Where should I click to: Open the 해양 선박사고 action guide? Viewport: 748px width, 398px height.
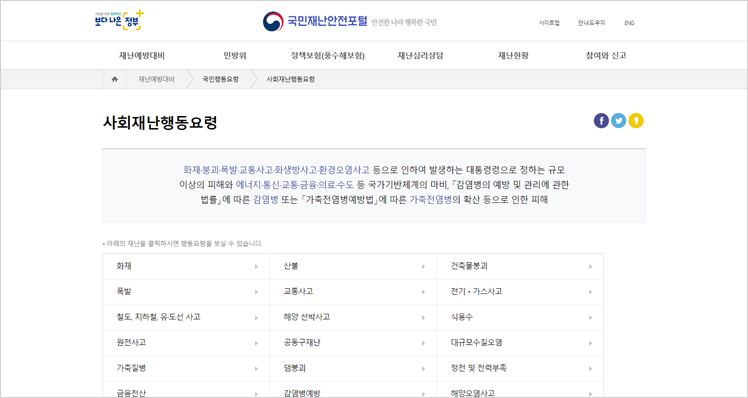tap(353, 317)
